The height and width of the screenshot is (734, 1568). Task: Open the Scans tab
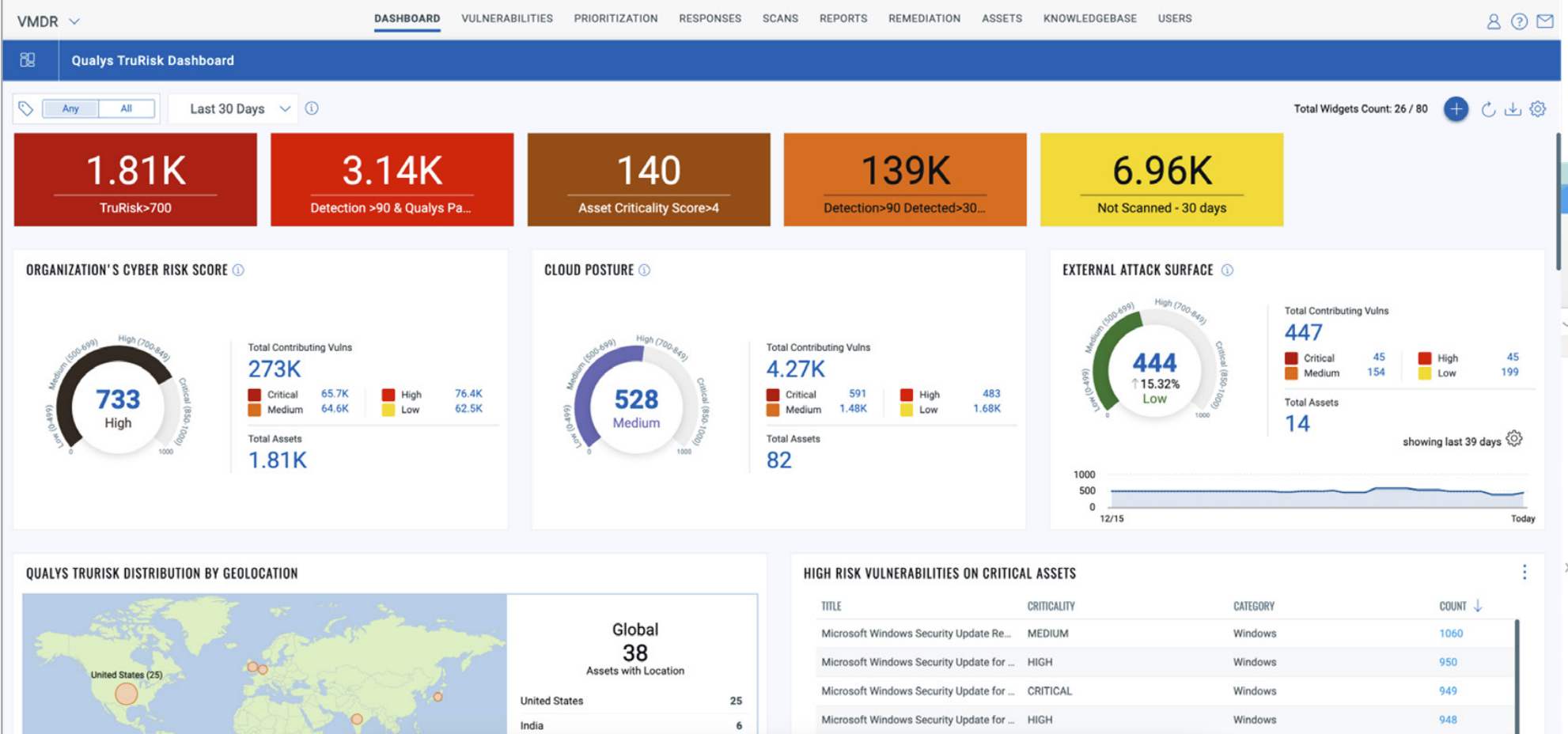pos(780,18)
